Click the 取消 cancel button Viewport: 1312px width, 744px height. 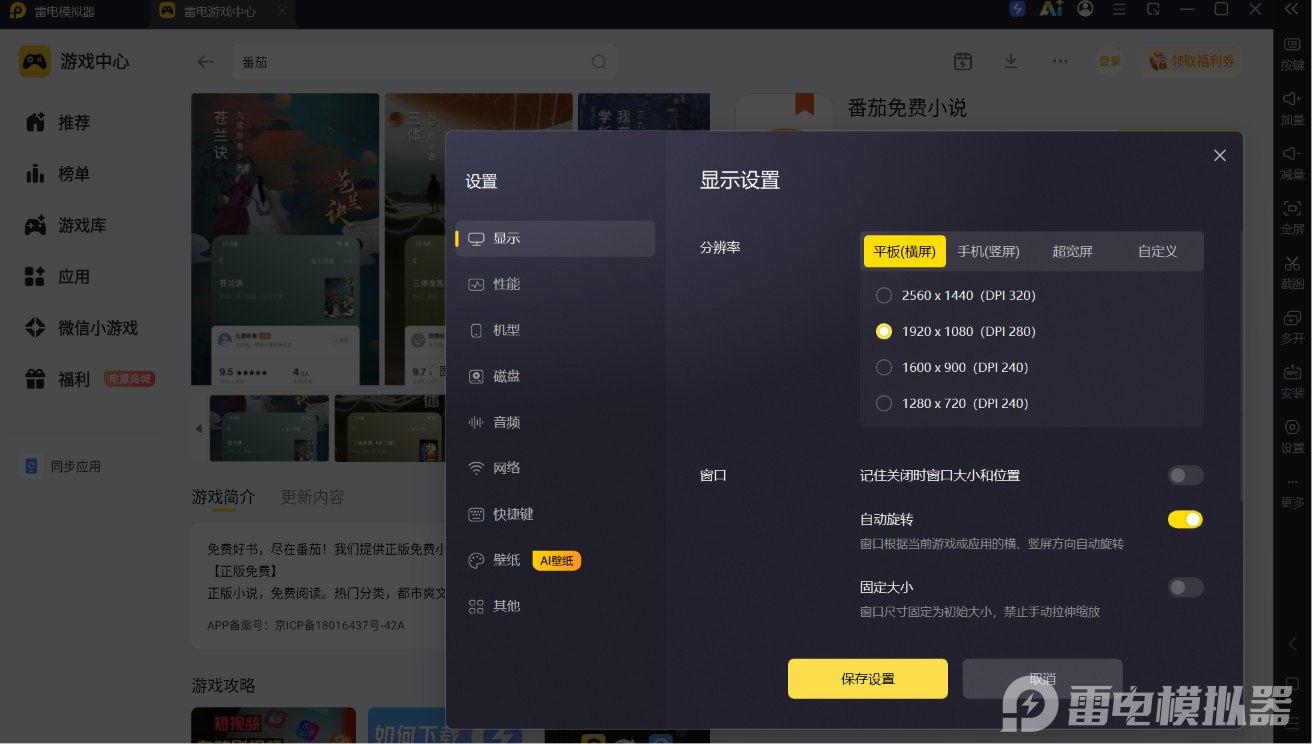pyautogui.click(x=1042, y=679)
